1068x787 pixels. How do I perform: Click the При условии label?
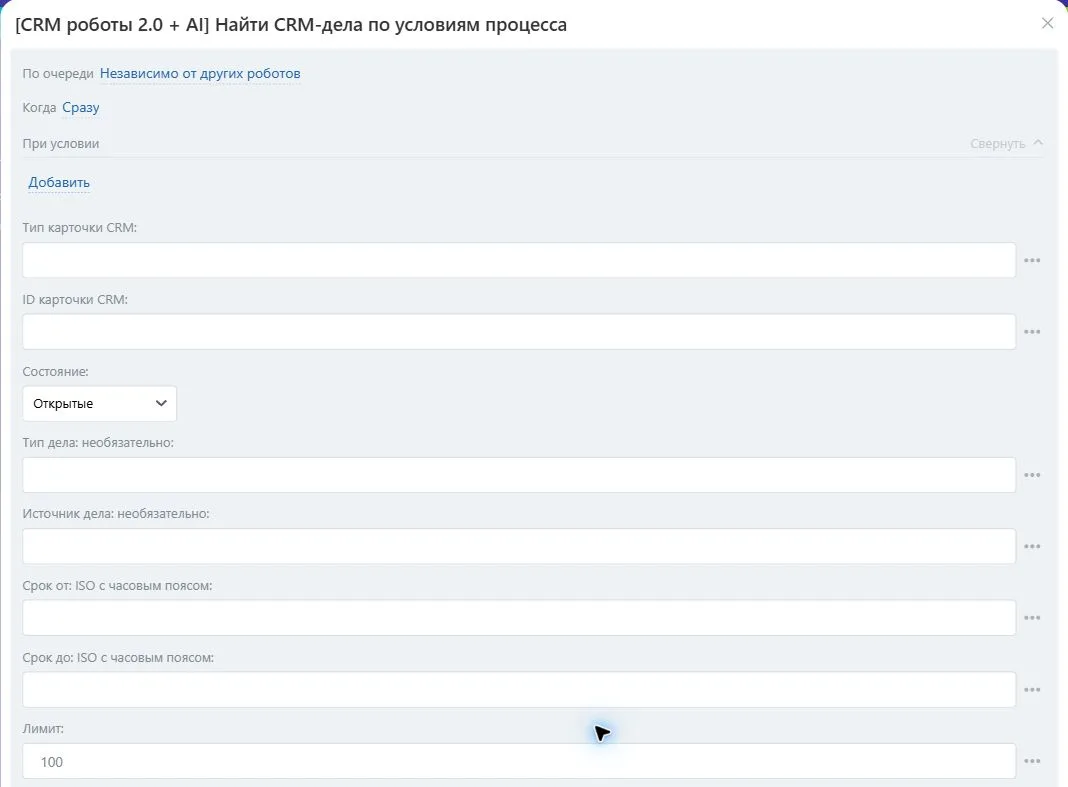point(61,144)
